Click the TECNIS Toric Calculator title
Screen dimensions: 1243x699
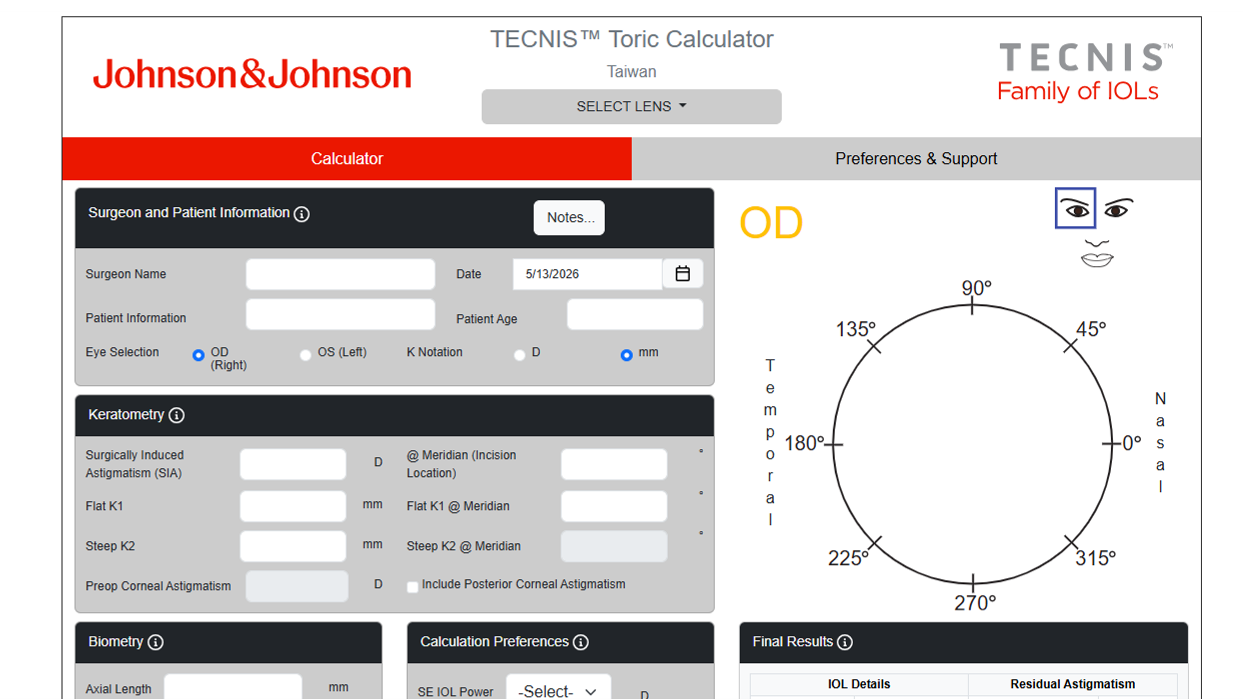(x=632, y=40)
